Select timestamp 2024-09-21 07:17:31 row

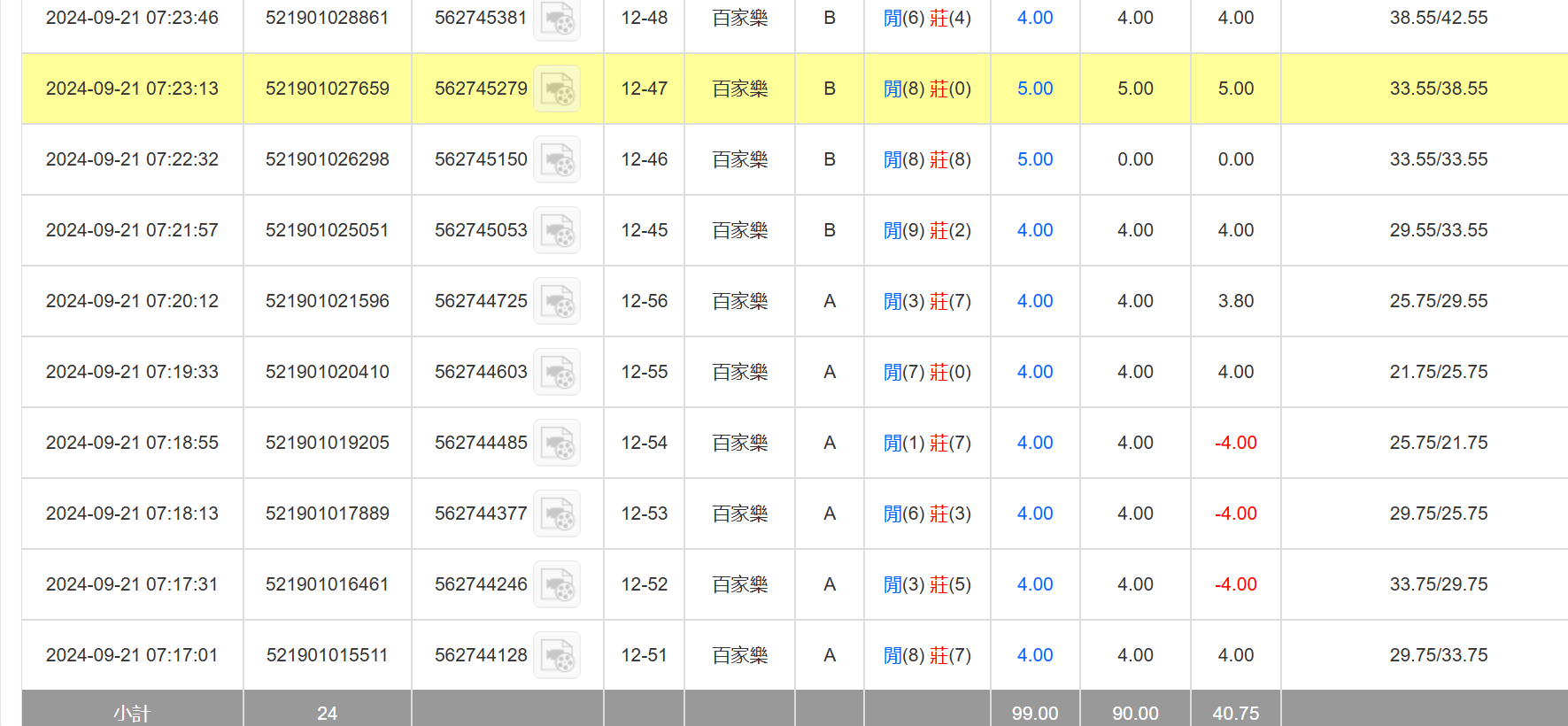tap(132, 584)
